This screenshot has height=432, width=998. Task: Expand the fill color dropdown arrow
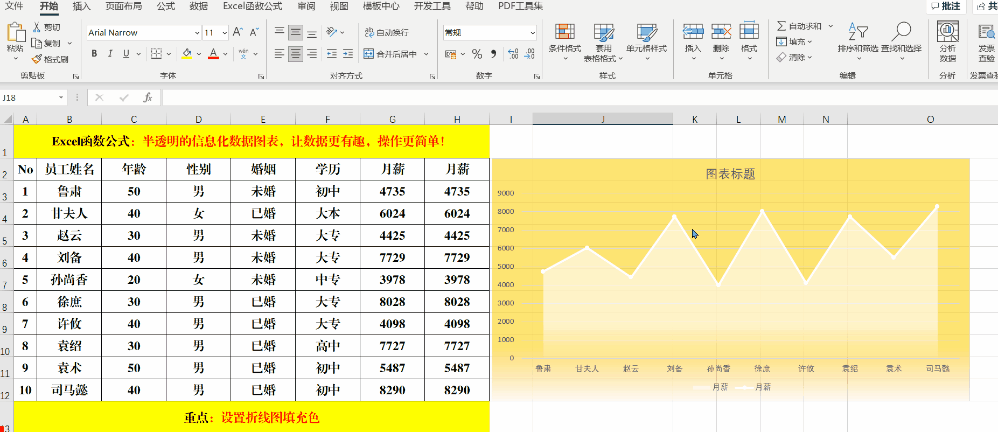(x=199, y=53)
